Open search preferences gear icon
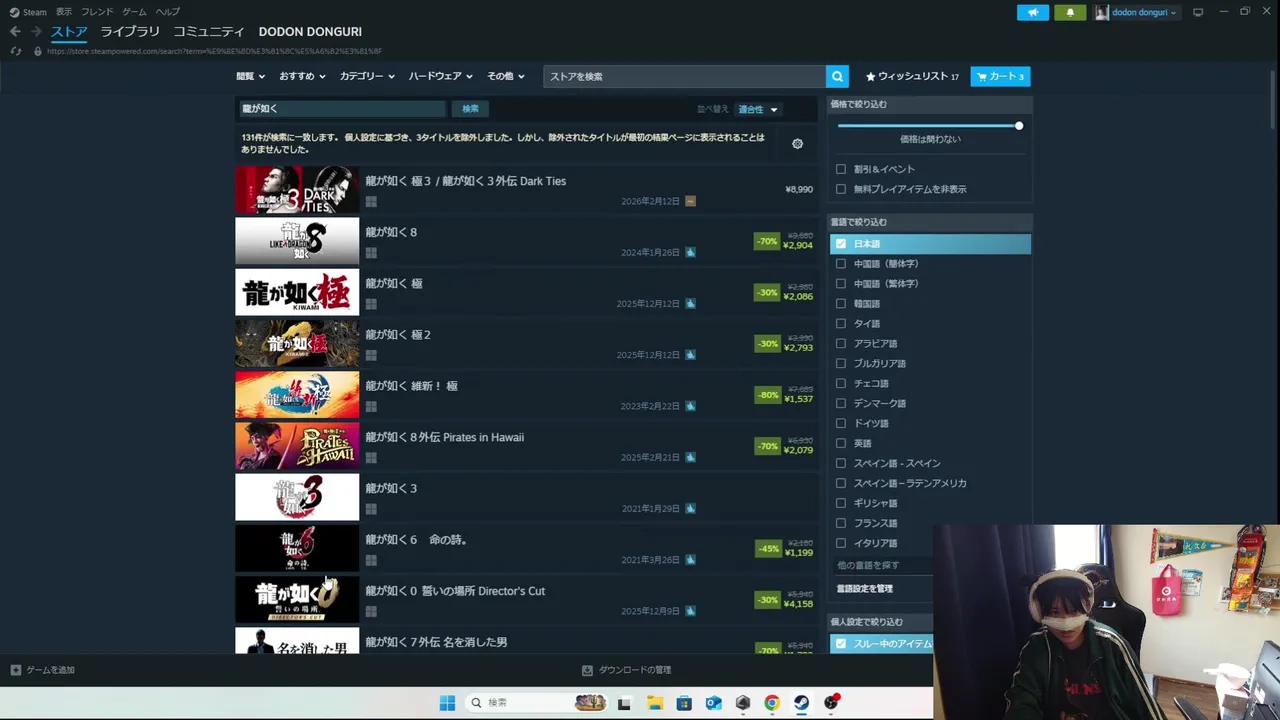The width and height of the screenshot is (1280, 720). tap(797, 144)
